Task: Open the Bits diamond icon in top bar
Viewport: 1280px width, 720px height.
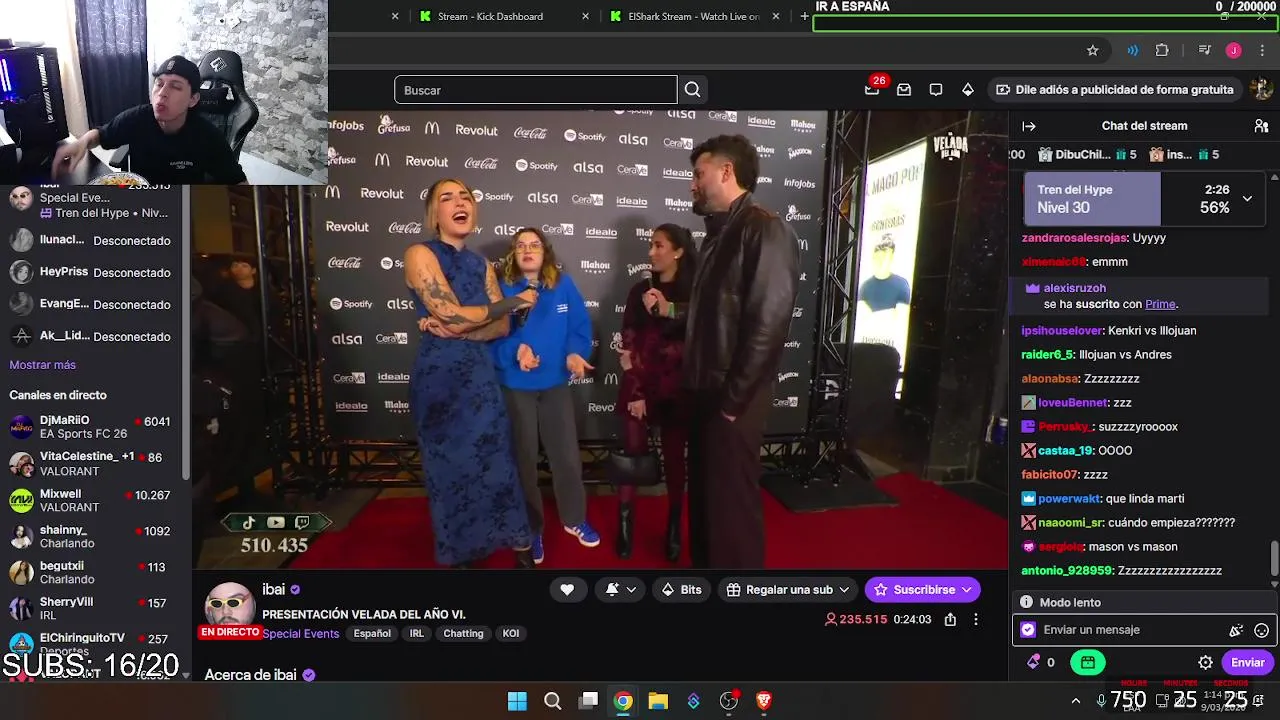Action: click(x=968, y=90)
